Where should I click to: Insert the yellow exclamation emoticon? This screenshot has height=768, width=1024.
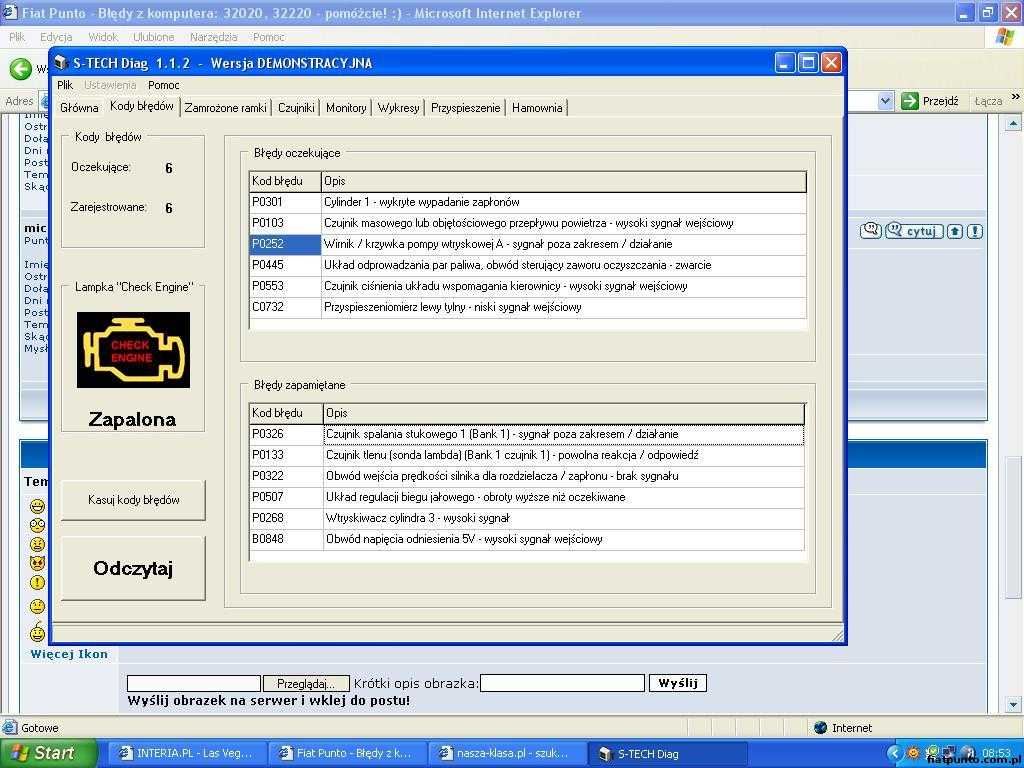coord(37,583)
